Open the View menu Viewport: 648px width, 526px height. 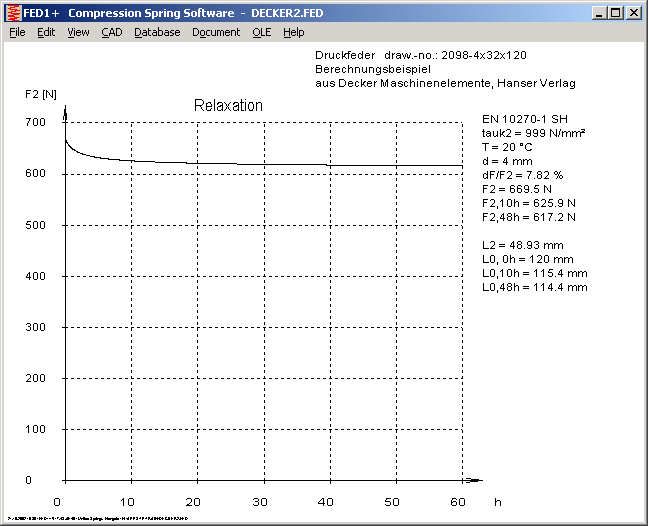[78, 32]
